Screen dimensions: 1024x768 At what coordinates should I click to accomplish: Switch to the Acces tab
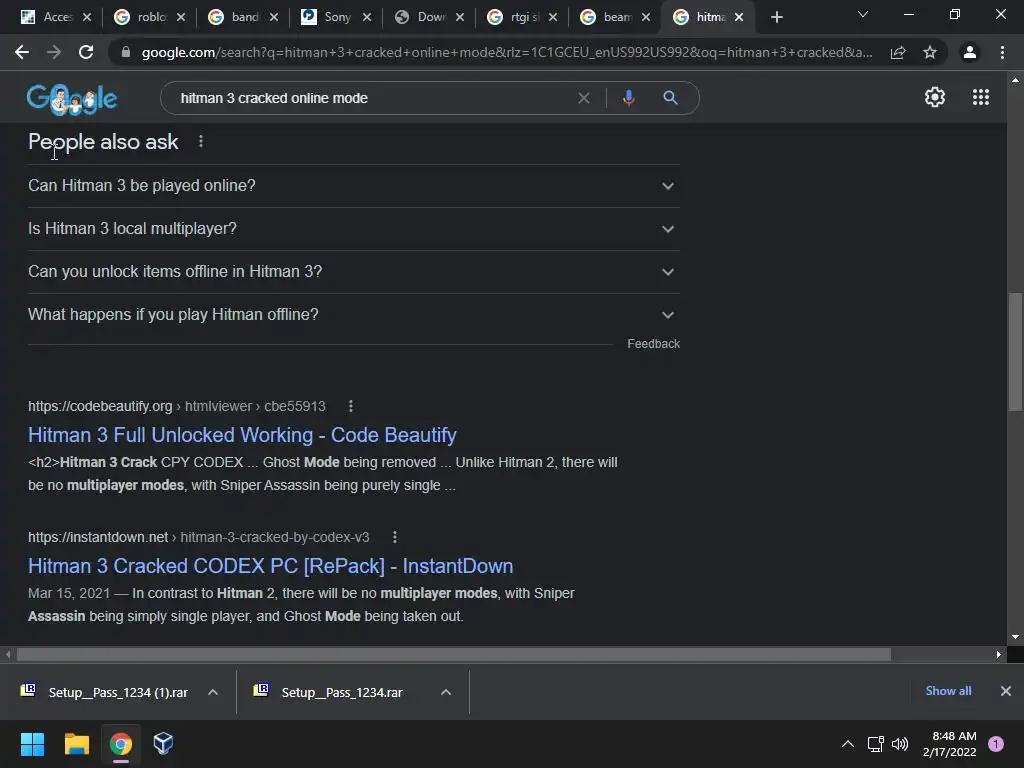[57, 17]
